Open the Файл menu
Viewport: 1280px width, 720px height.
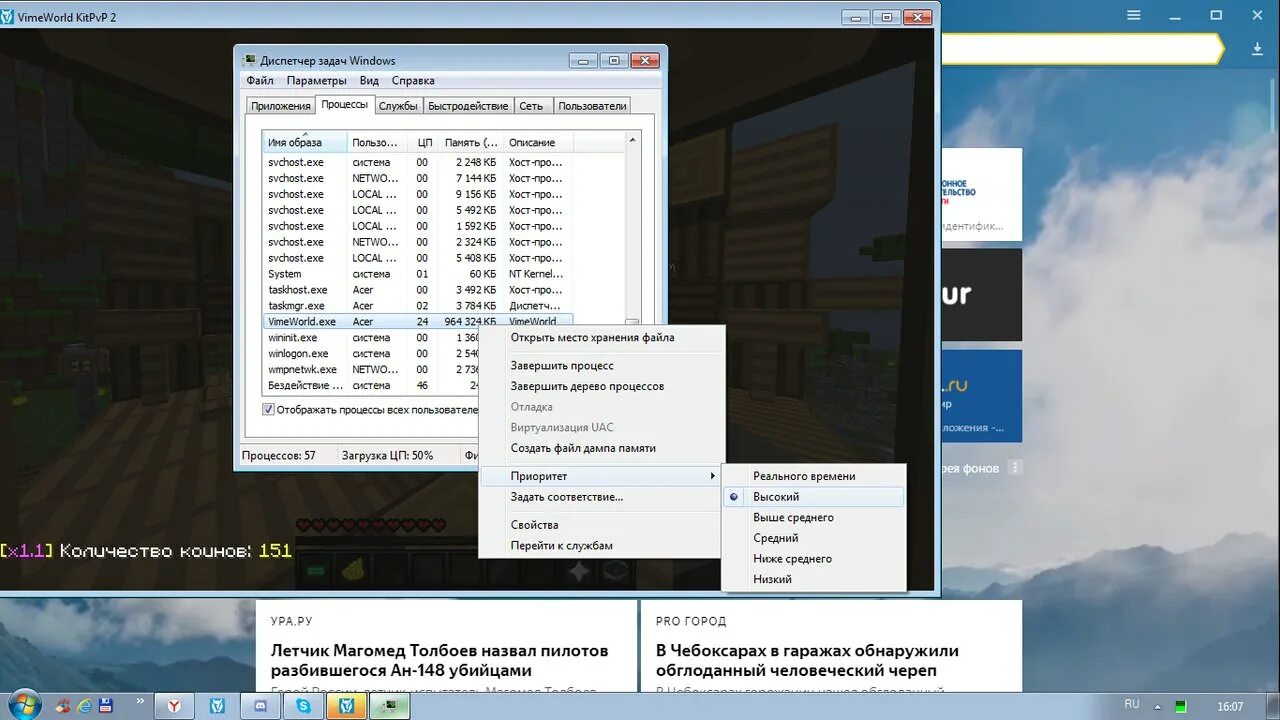pos(260,81)
